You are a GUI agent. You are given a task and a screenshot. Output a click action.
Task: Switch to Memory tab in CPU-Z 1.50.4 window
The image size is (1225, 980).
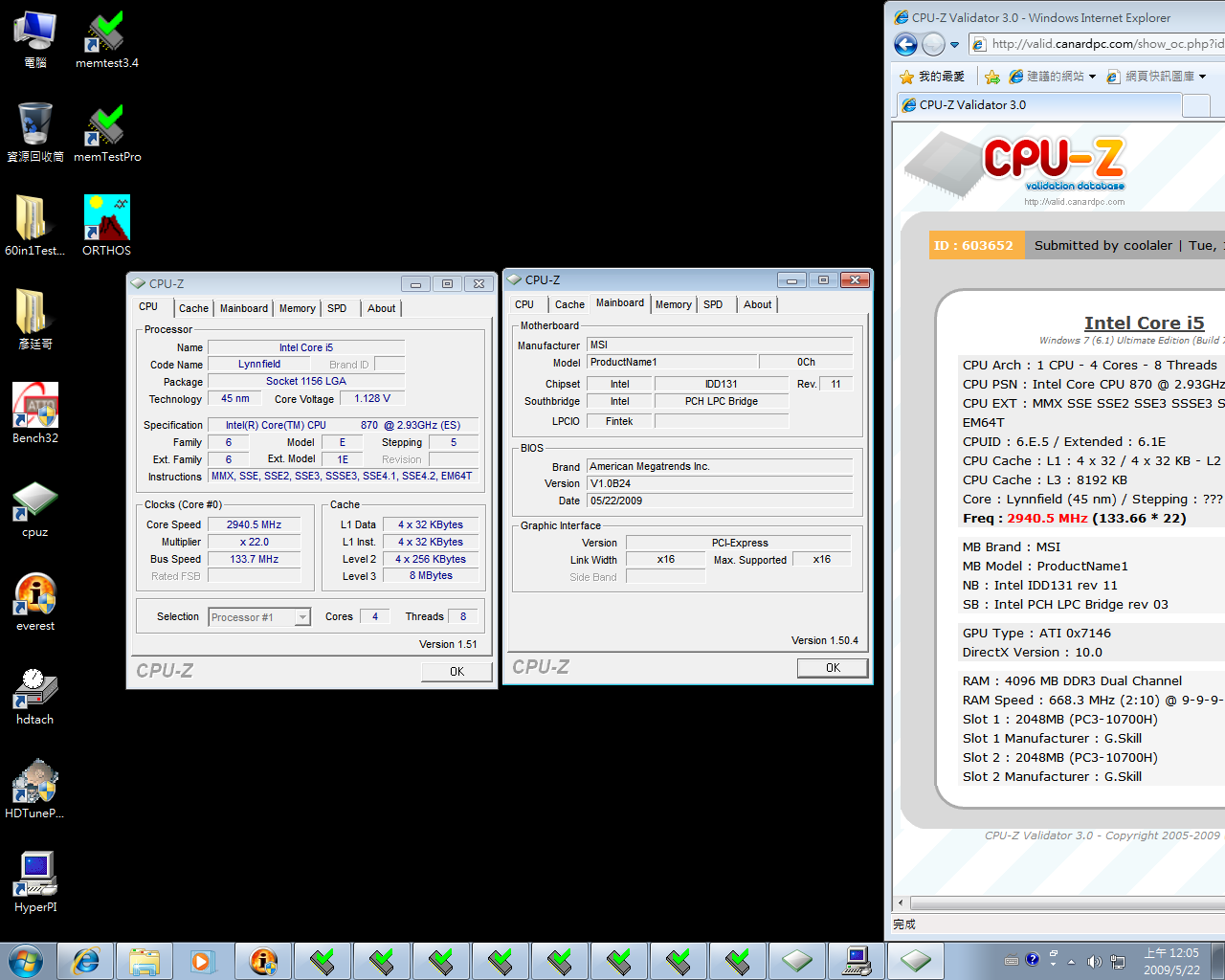tap(674, 304)
